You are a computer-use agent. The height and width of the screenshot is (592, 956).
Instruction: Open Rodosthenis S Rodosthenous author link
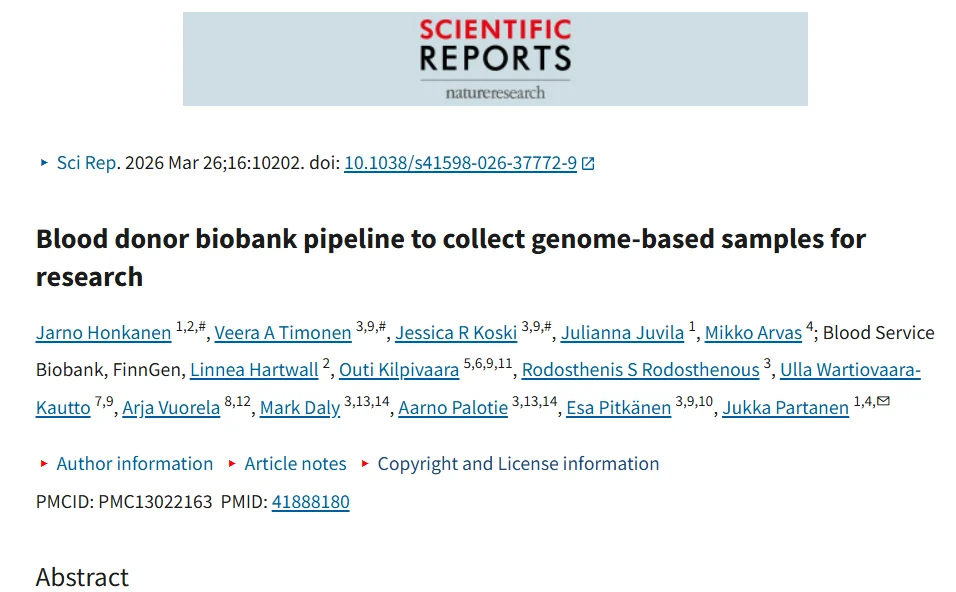click(x=640, y=370)
